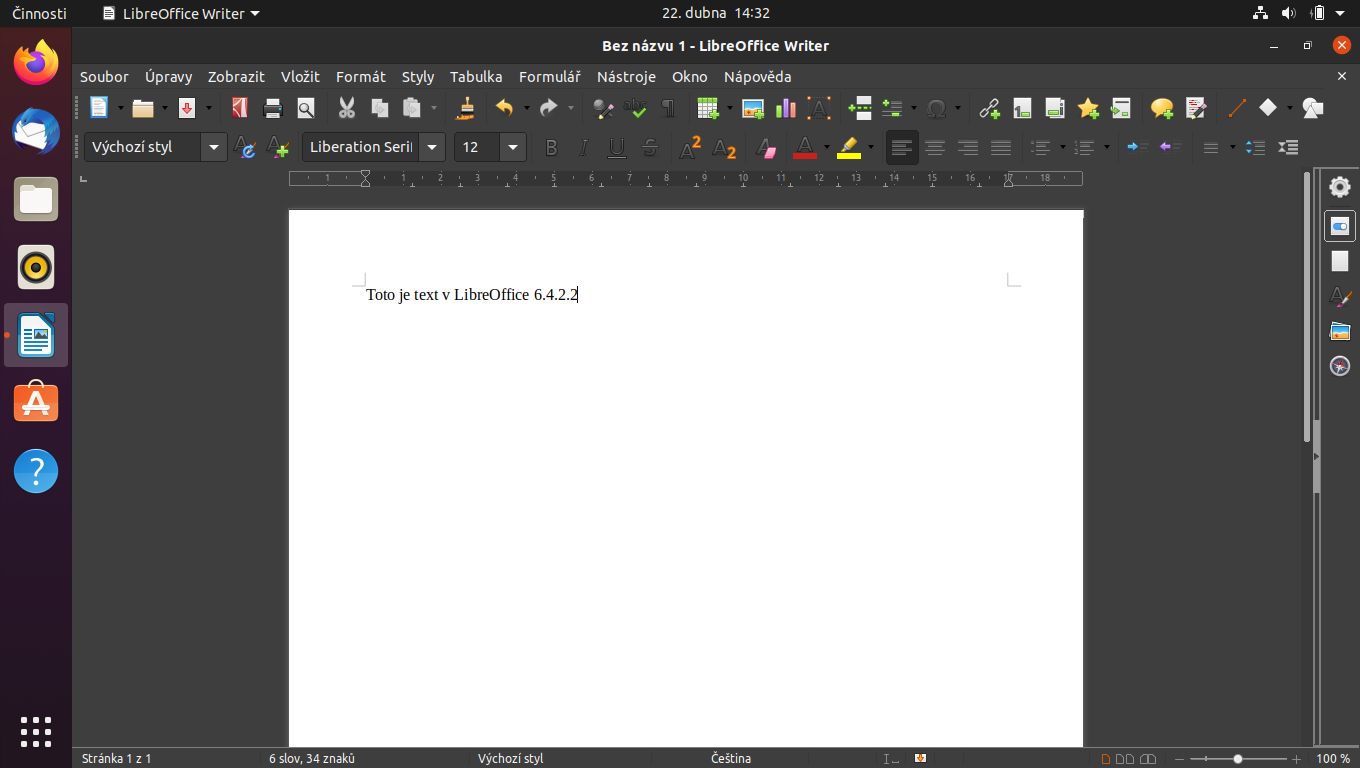This screenshot has height=768, width=1360.
Task: Insert chart icon
Action: click(x=786, y=108)
